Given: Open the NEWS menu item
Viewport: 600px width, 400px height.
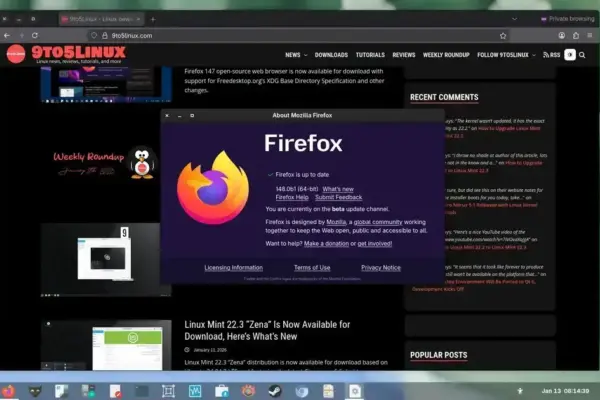Looking at the screenshot, I should [x=293, y=55].
